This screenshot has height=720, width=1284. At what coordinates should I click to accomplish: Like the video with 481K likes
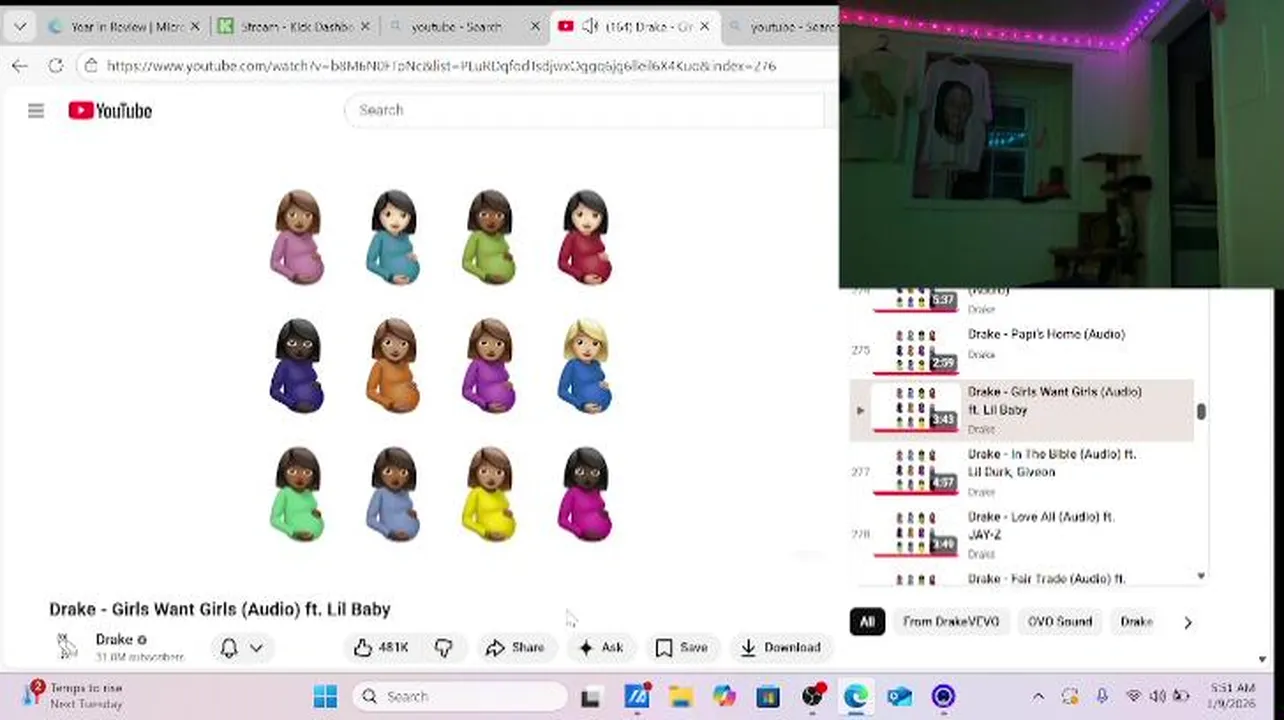click(x=381, y=648)
